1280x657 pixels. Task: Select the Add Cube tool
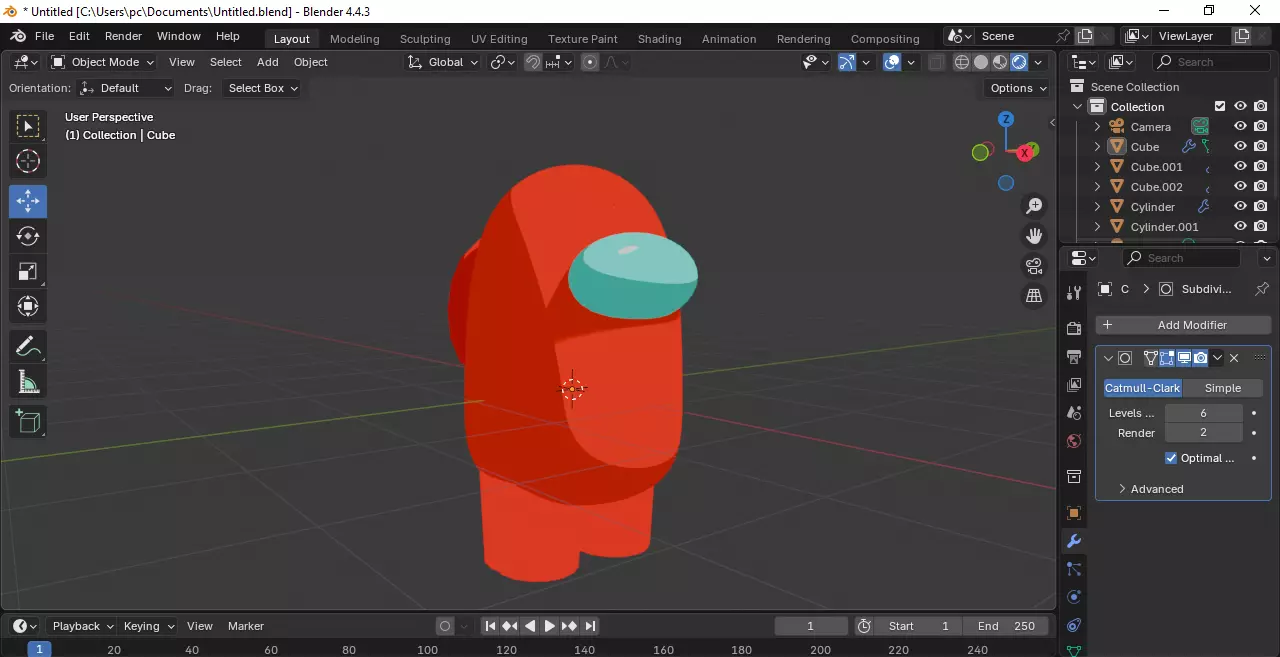tap(28, 422)
